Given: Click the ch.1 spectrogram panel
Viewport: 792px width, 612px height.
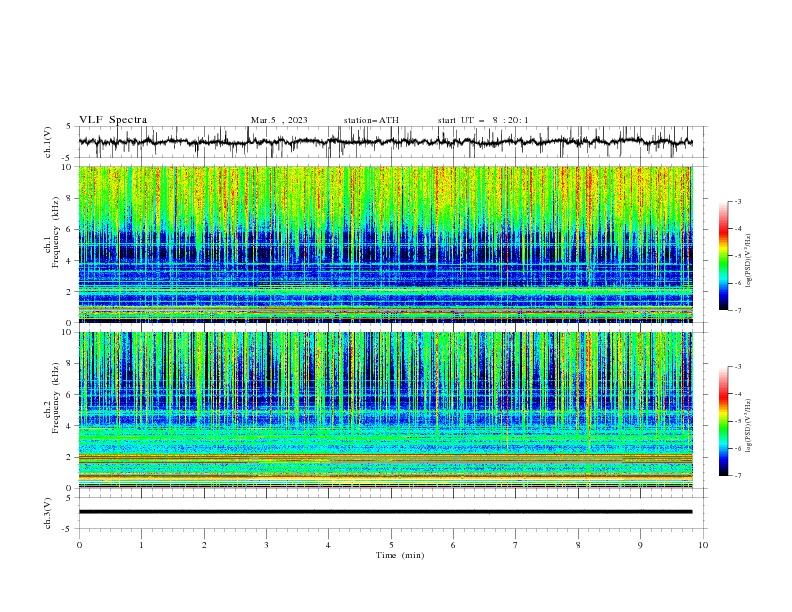Looking at the screenshot, I should 385,244.
